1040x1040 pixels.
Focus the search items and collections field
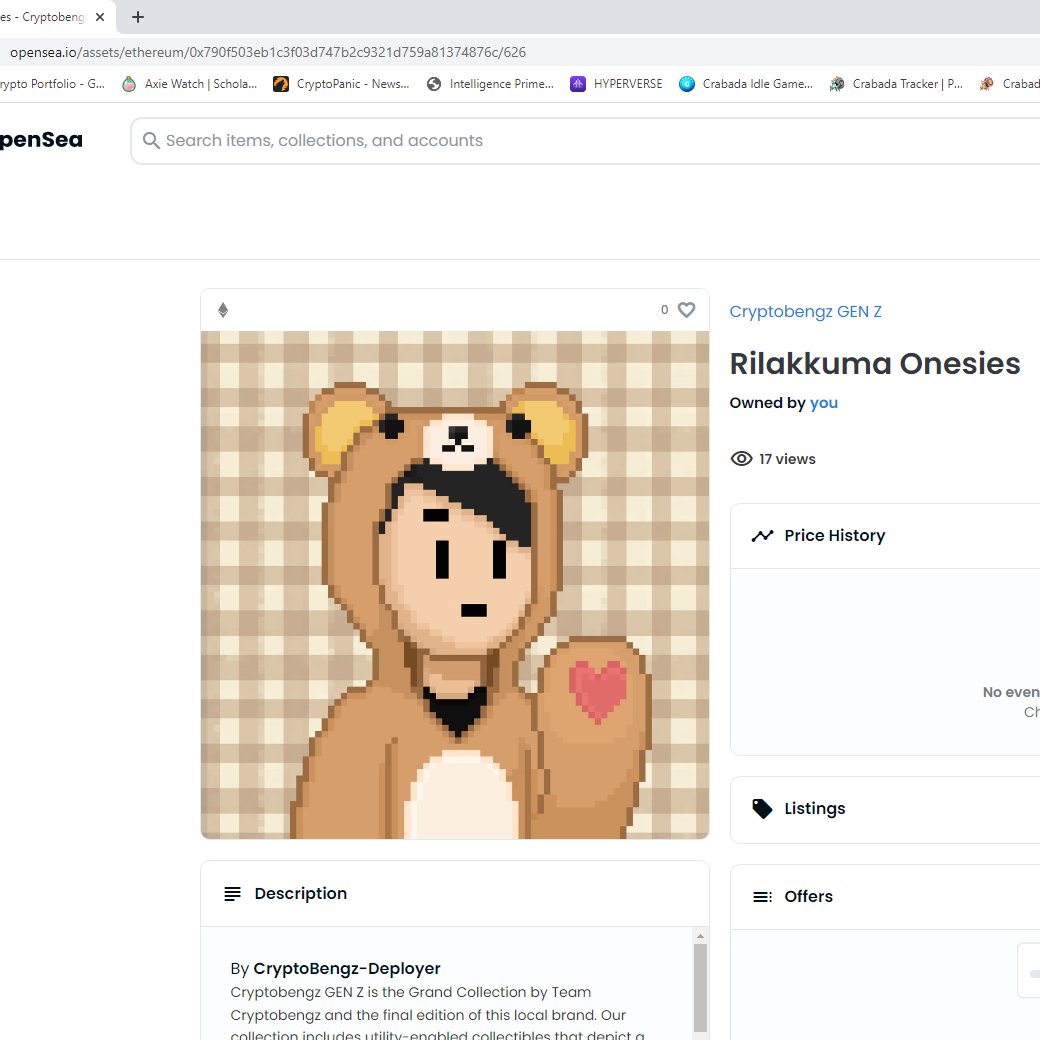[585, 141]
